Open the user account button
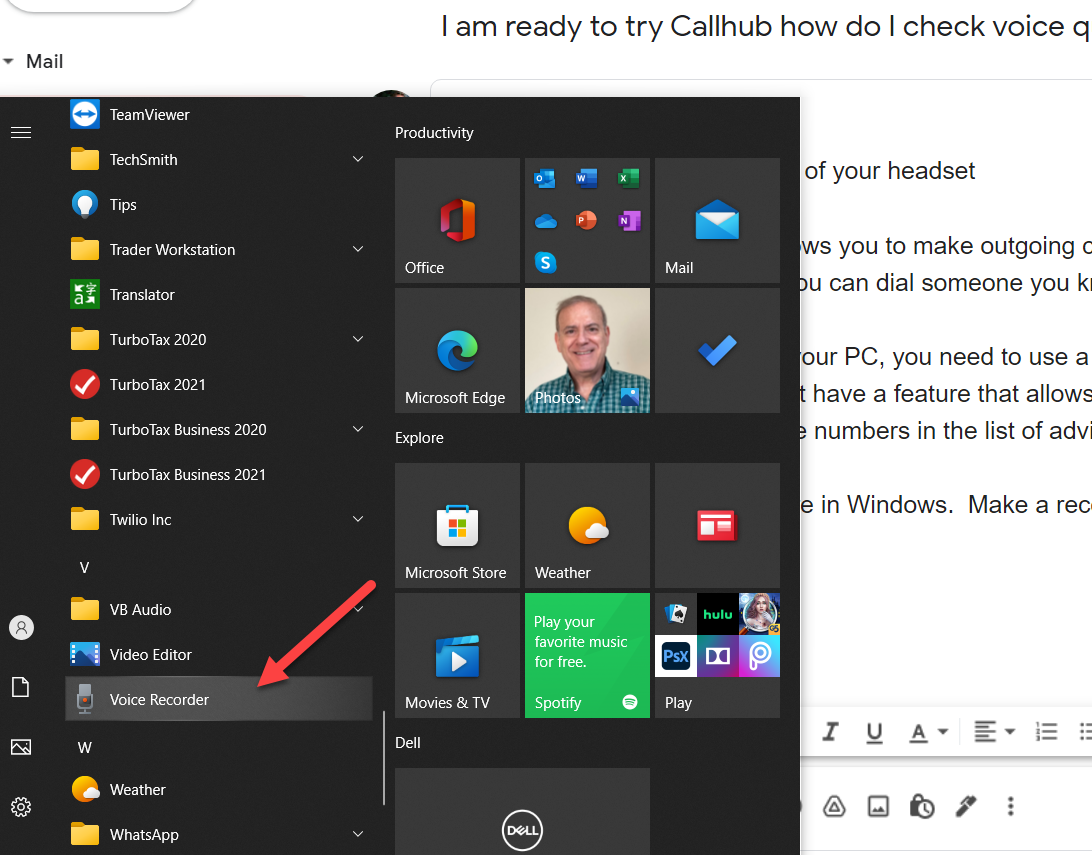 22,627
